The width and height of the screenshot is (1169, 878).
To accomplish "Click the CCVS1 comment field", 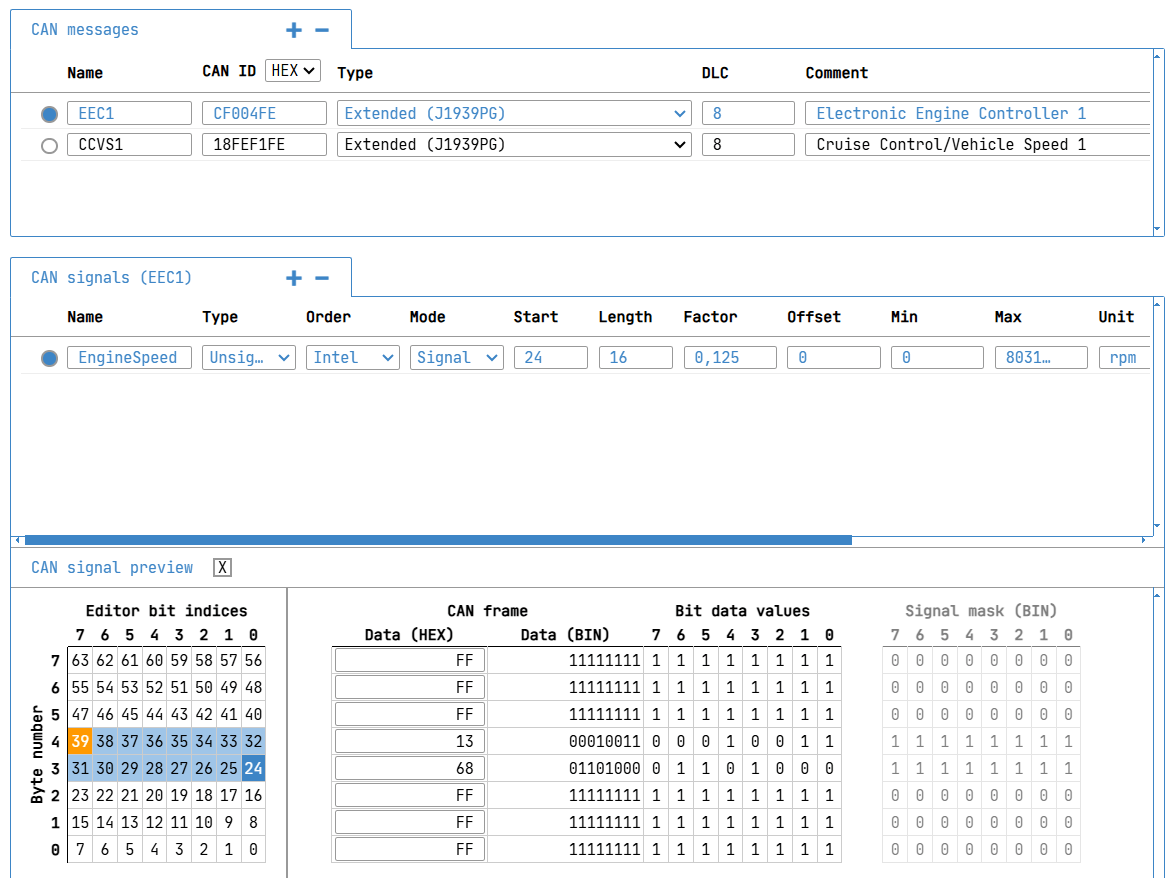I will coord(975,145).
